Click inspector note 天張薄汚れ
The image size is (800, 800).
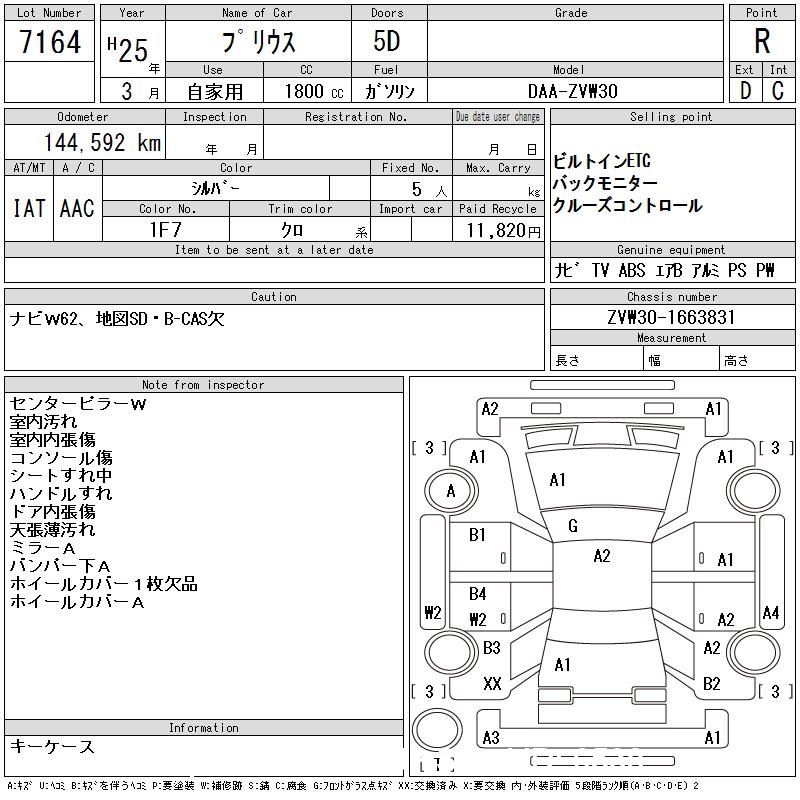[x=53, y=530]
